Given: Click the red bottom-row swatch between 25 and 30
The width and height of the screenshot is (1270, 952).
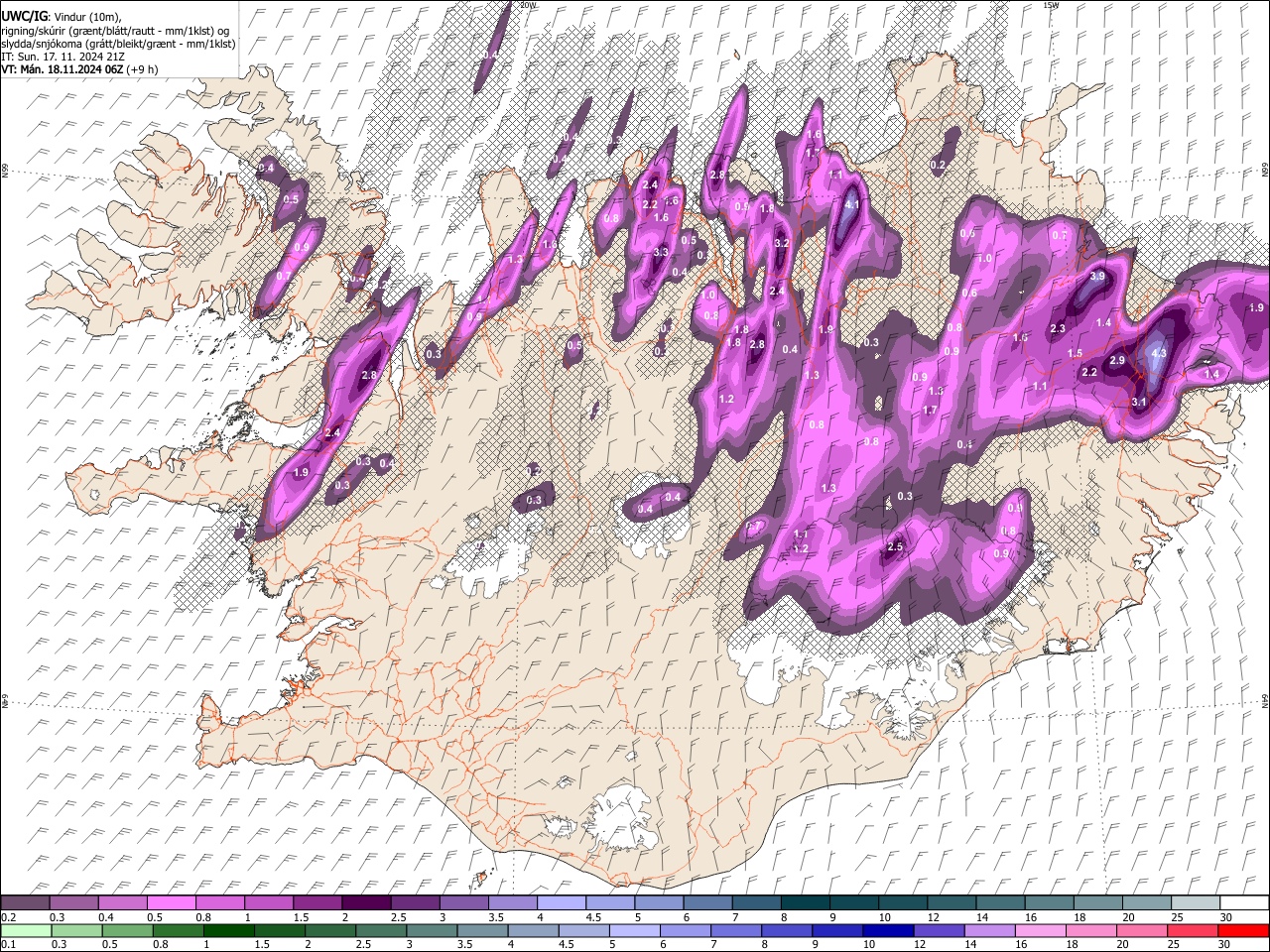Looking at the screenshot, I should (1192, 931).
